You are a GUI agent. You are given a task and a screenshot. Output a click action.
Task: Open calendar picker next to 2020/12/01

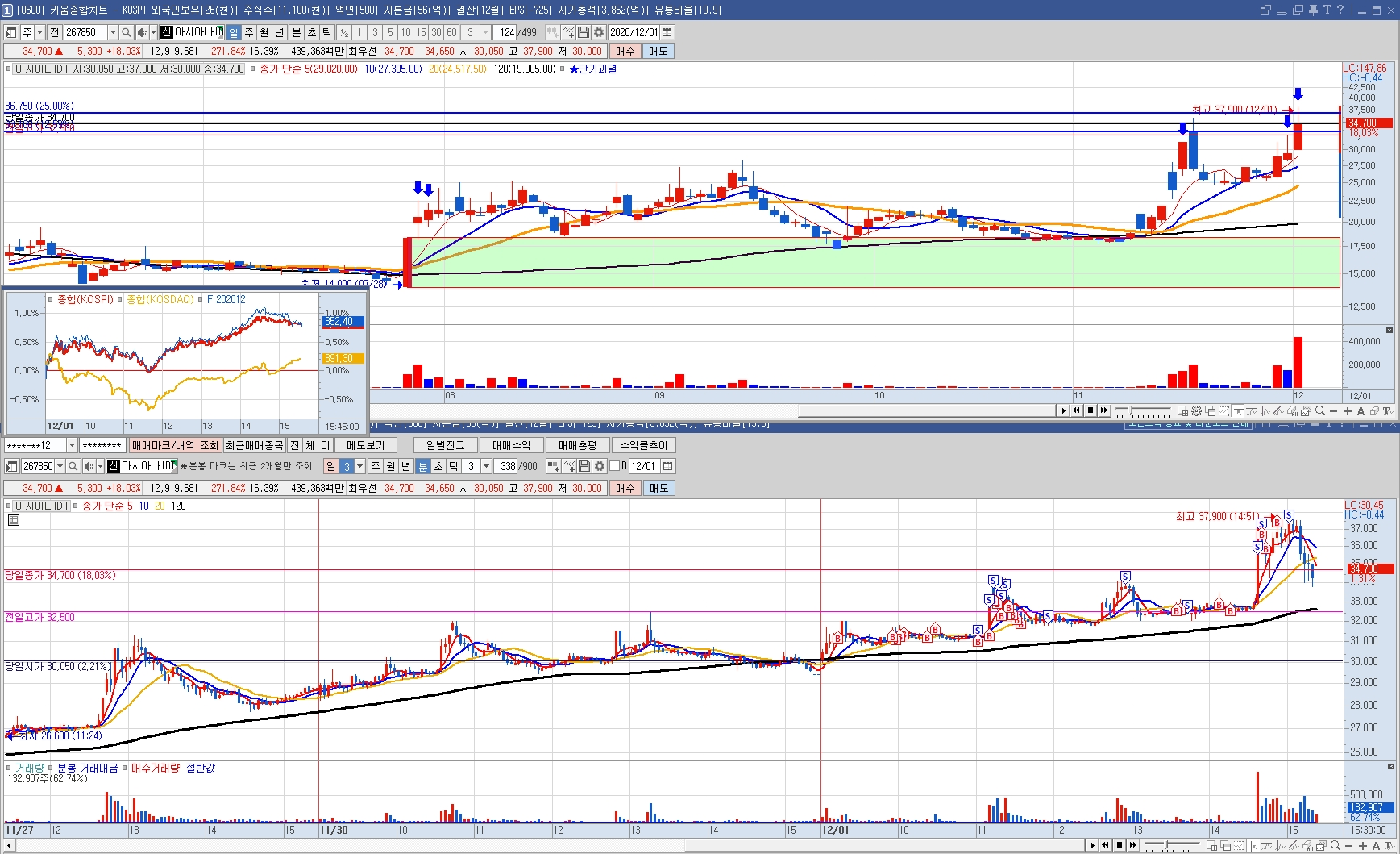(x=667, y=32)
